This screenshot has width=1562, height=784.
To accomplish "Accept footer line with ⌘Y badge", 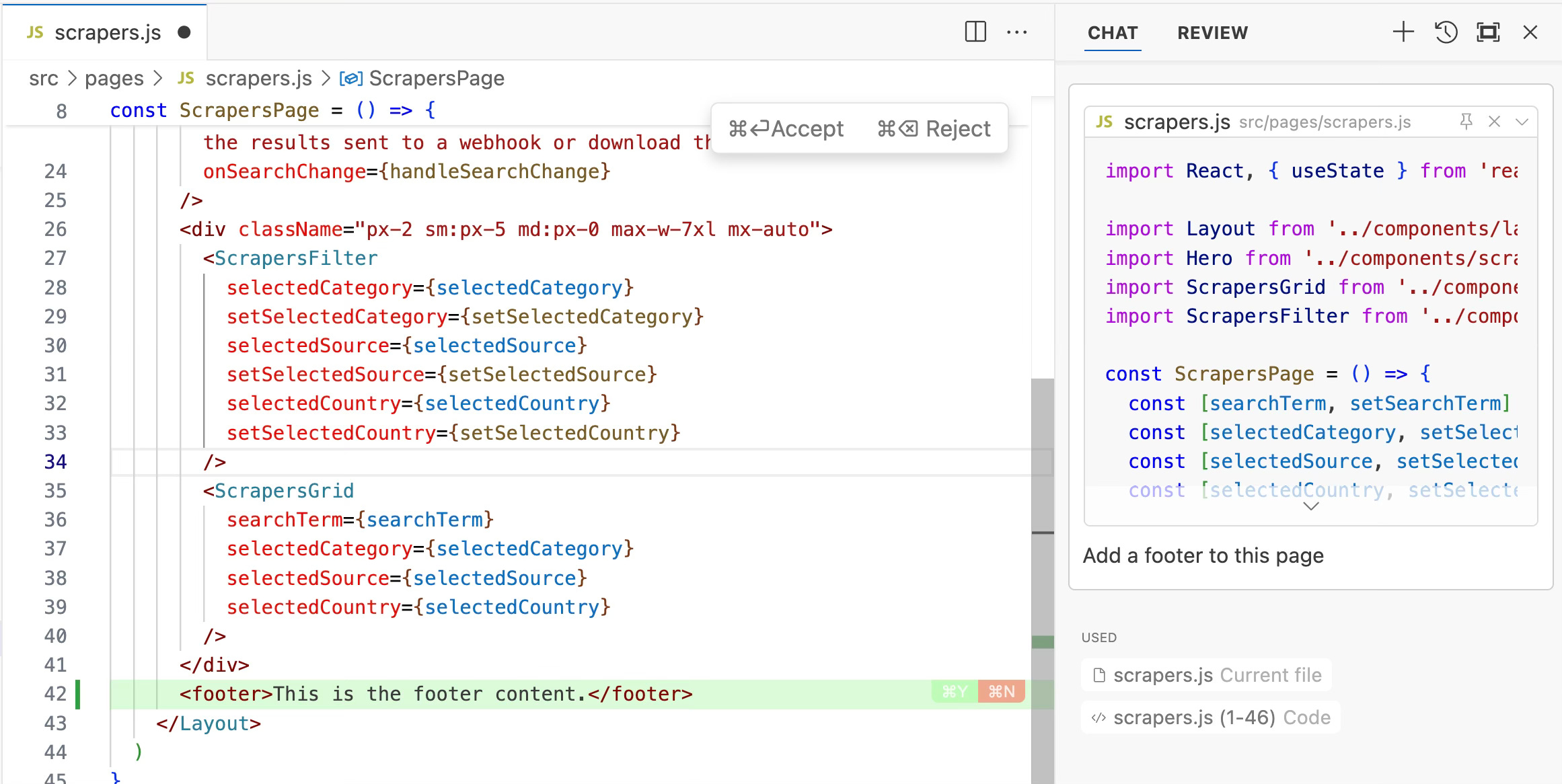I will [954, 691].
